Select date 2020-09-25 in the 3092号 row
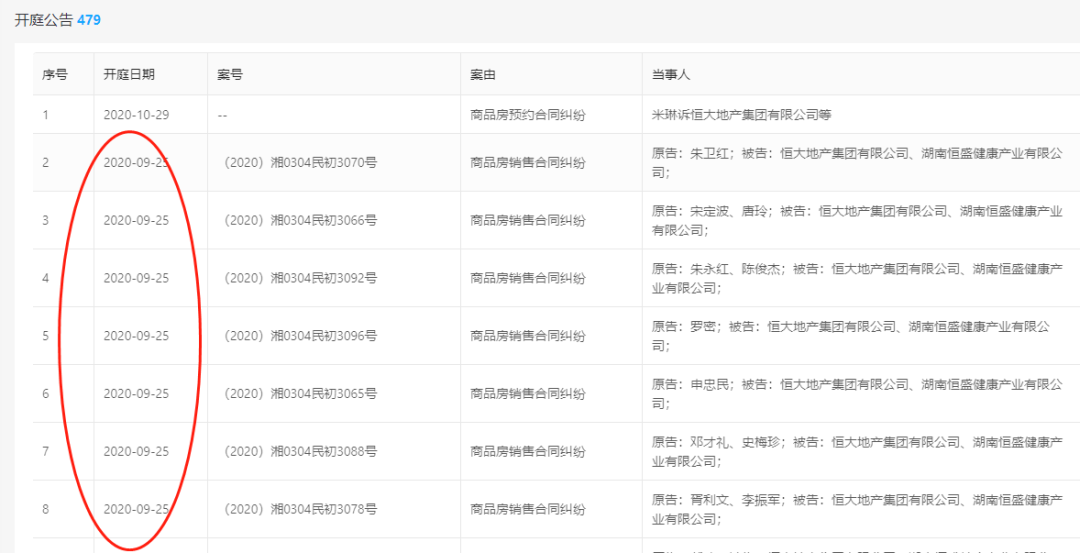 [x=136, y=278]
